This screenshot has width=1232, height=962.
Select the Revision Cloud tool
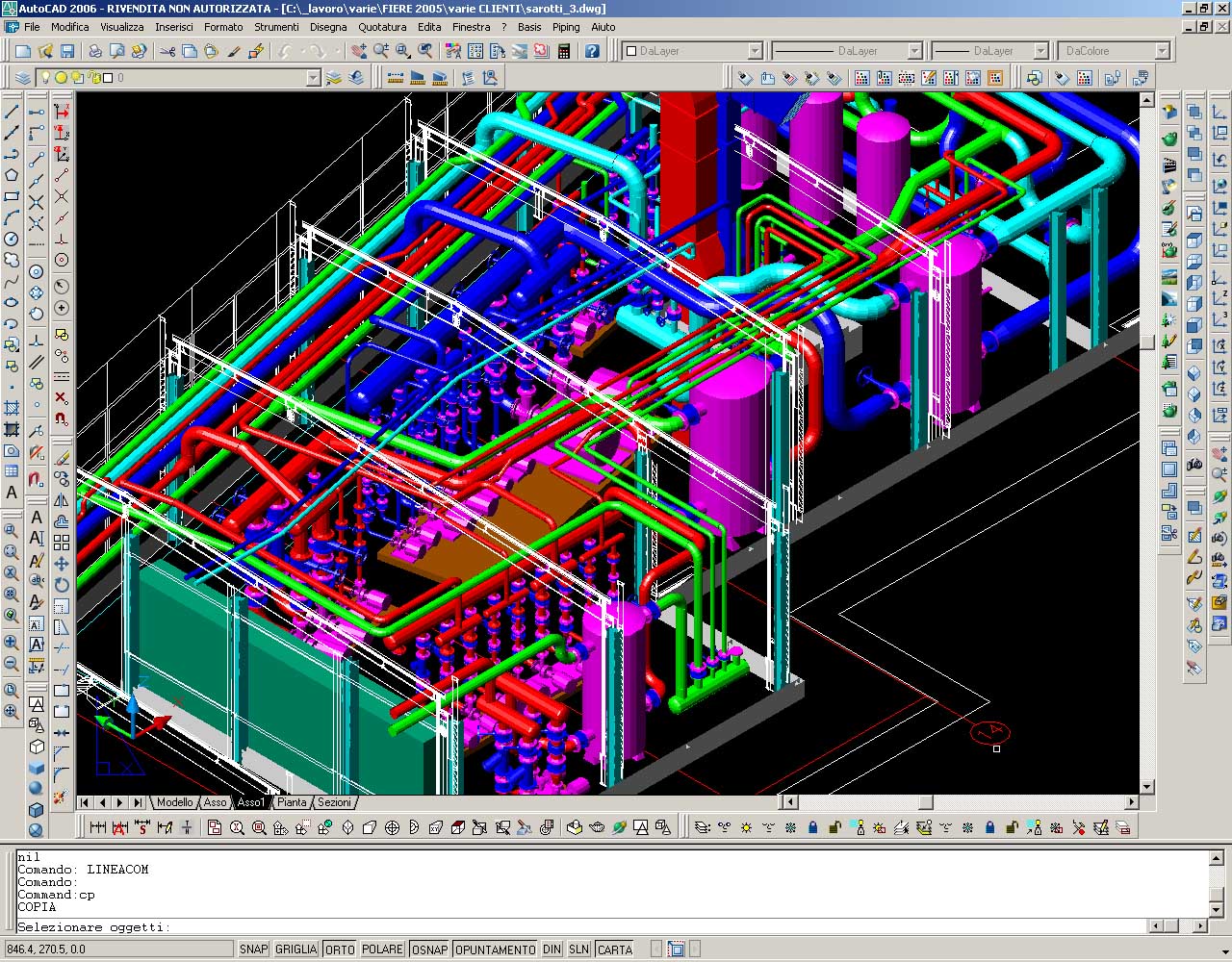click(12, 260)
